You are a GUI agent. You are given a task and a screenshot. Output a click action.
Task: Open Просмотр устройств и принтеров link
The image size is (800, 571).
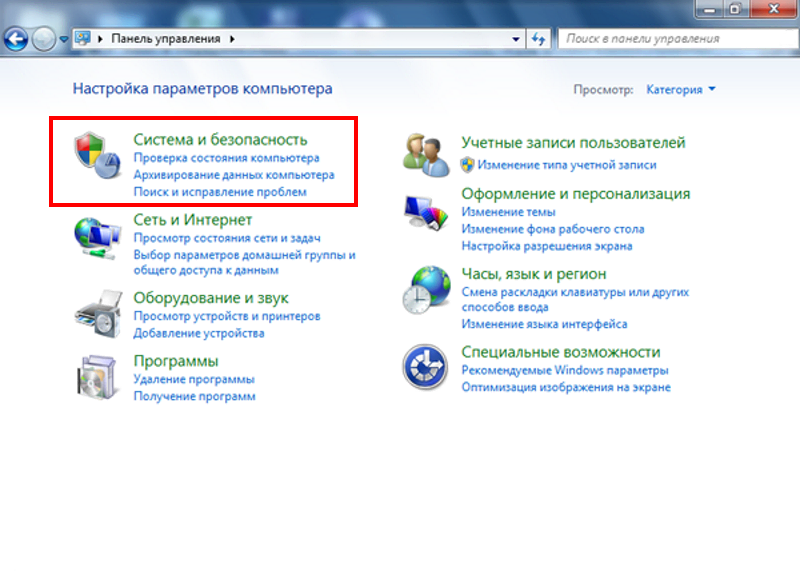point(227,316)
